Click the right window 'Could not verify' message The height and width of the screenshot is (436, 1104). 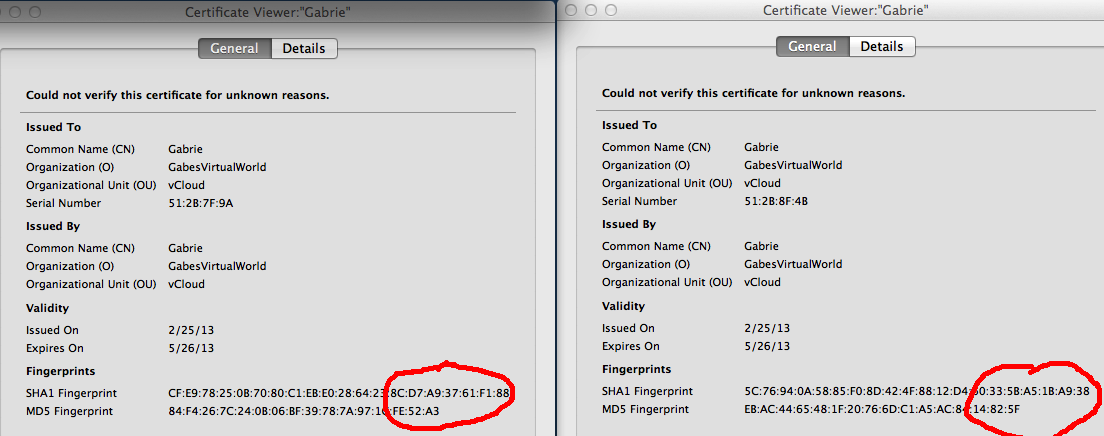coord(753,93)
